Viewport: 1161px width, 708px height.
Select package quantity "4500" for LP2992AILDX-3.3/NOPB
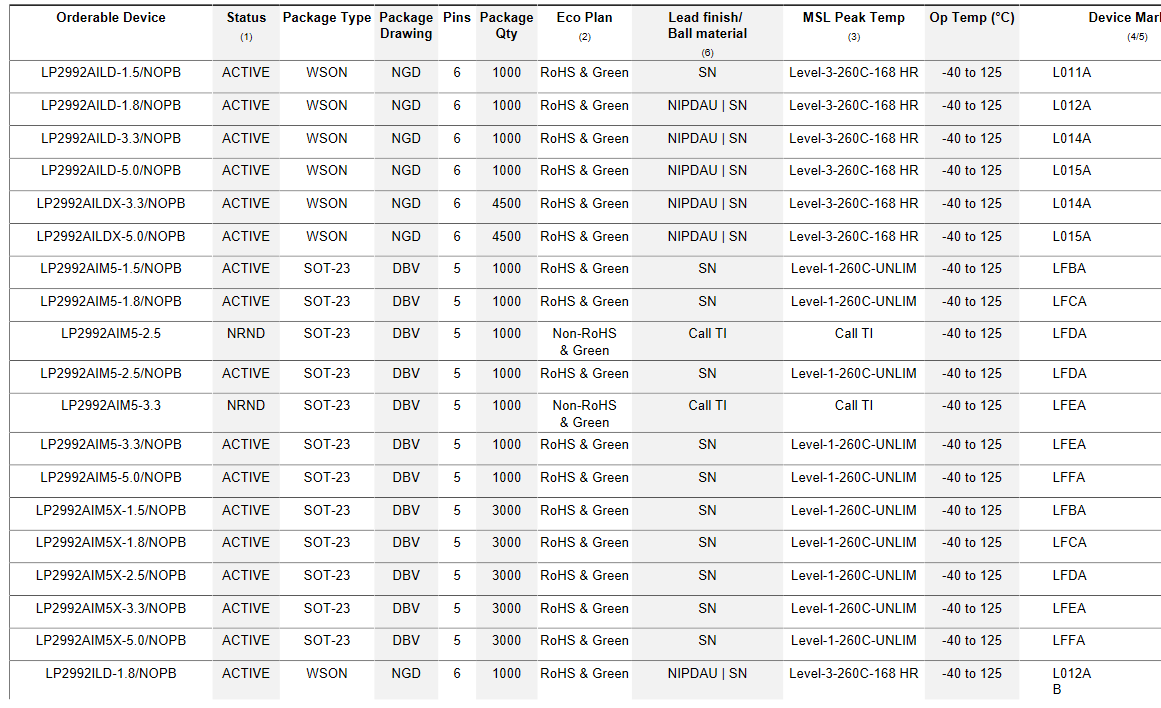[x=506, y=204]
